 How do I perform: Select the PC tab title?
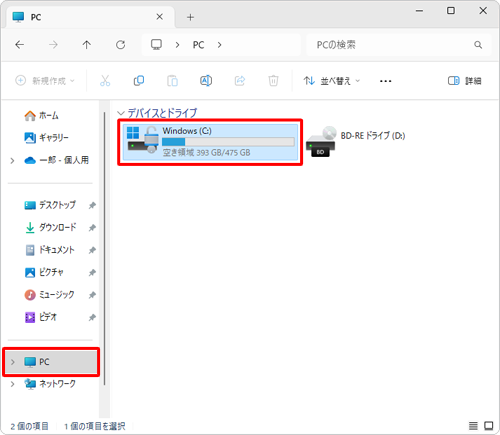[36, 17]
